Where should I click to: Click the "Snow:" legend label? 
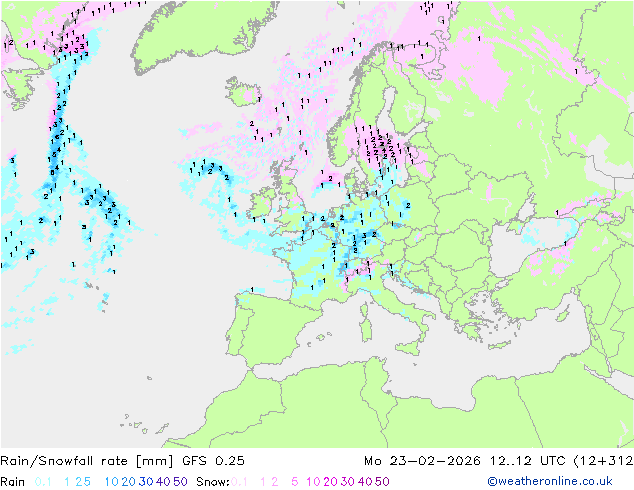tap(213, 482)
